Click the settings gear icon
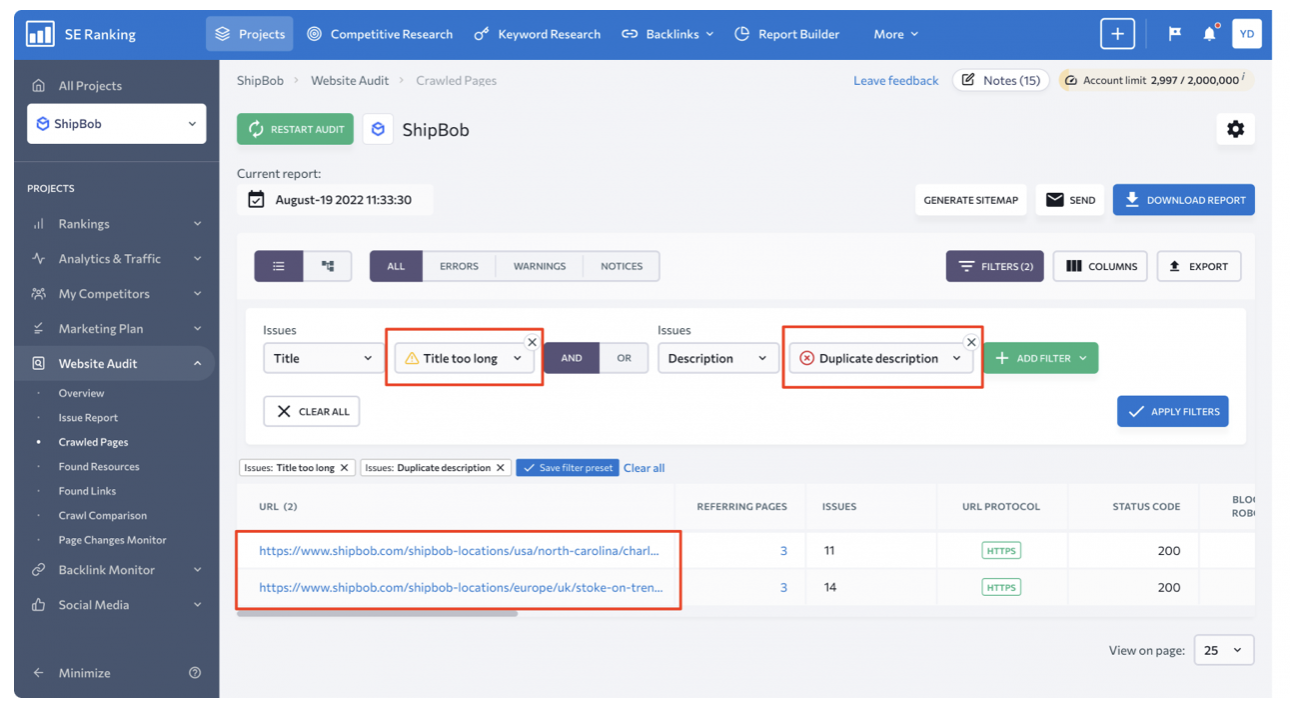 (x=1235, y=129)
